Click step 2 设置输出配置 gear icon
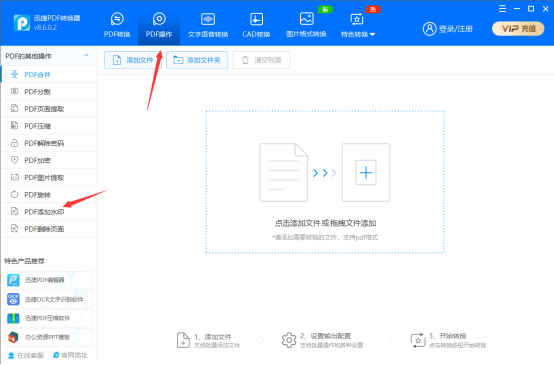The image size is (554, 365). tap(289, 340)
